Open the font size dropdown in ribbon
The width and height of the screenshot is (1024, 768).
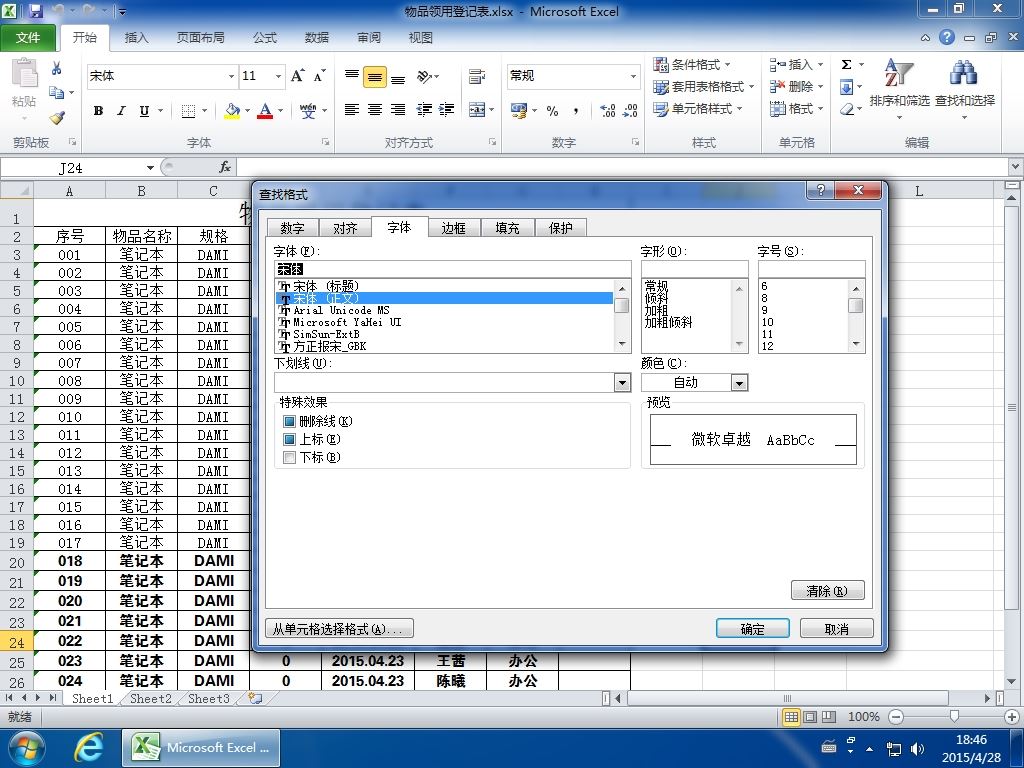coord(278,76)
